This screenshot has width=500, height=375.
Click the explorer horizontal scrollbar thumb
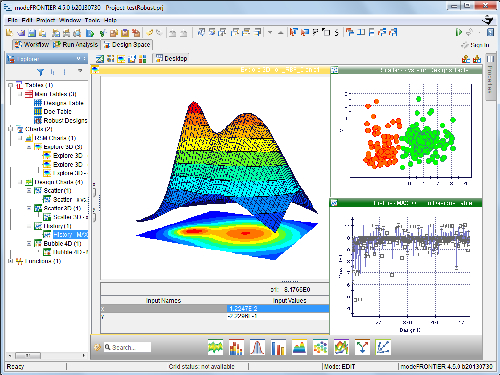click(x=28, y=355)
